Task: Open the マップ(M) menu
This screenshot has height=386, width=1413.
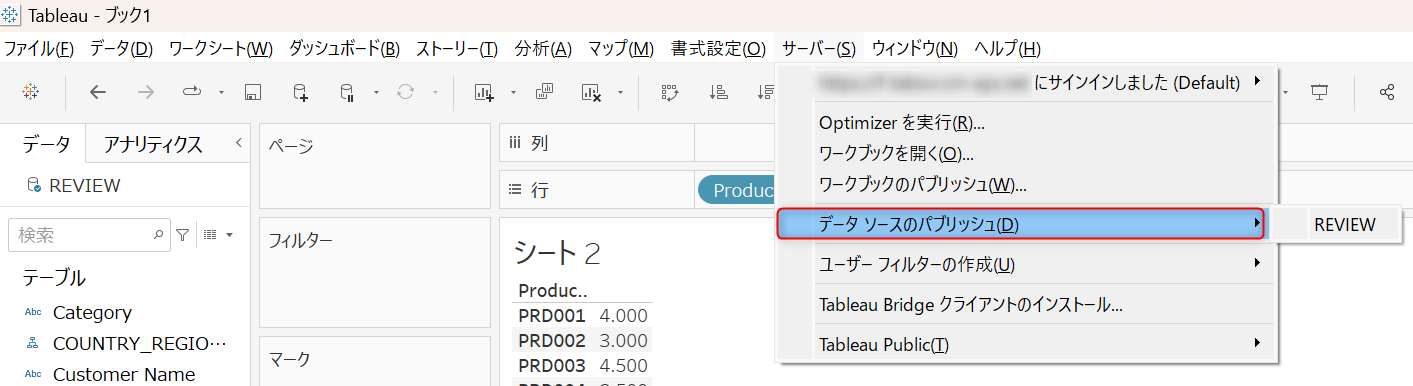Action: pos(621,48)
